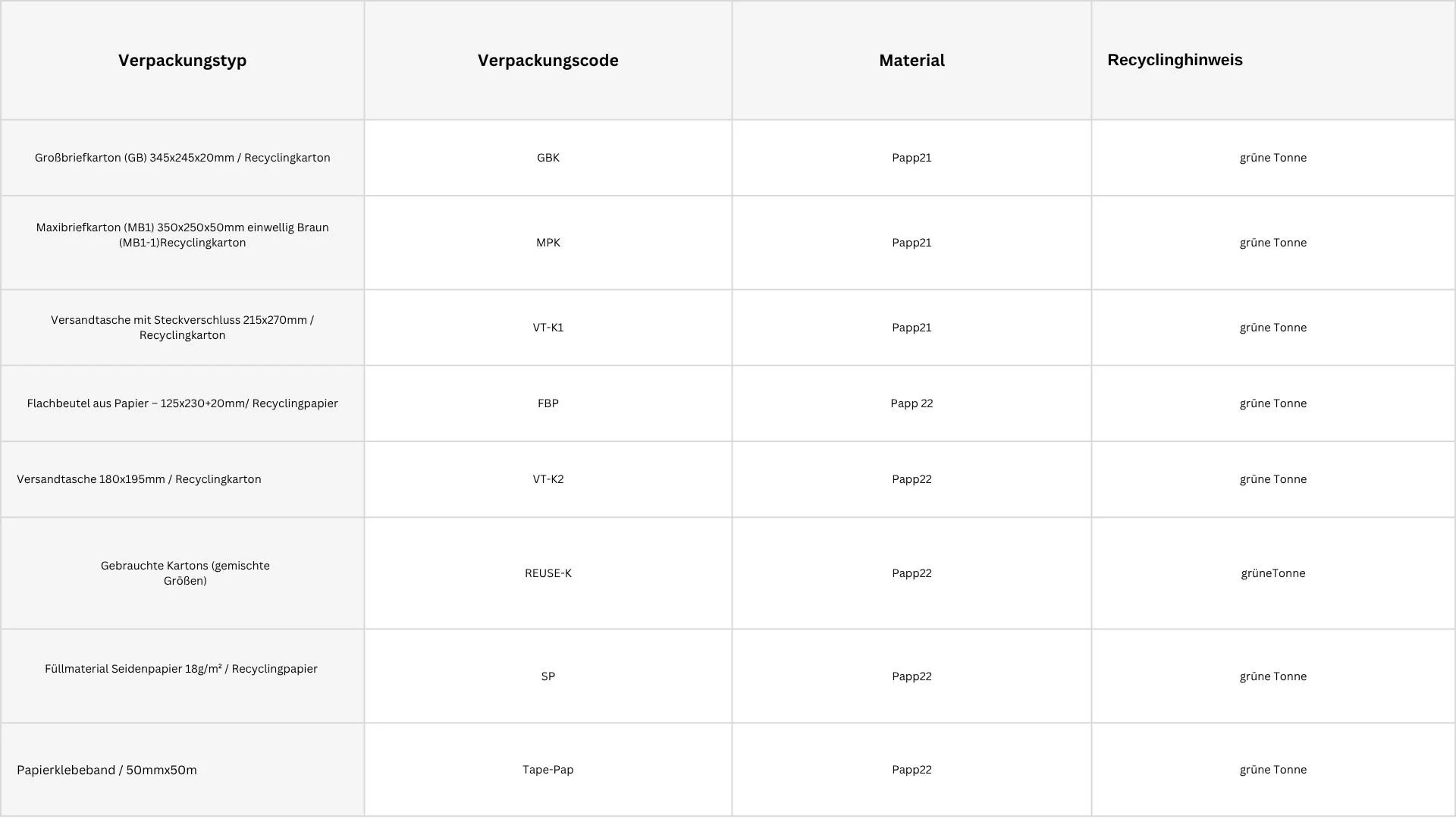
Task: Select the GBK packaging code cell
Action: [x=548, y=158]
